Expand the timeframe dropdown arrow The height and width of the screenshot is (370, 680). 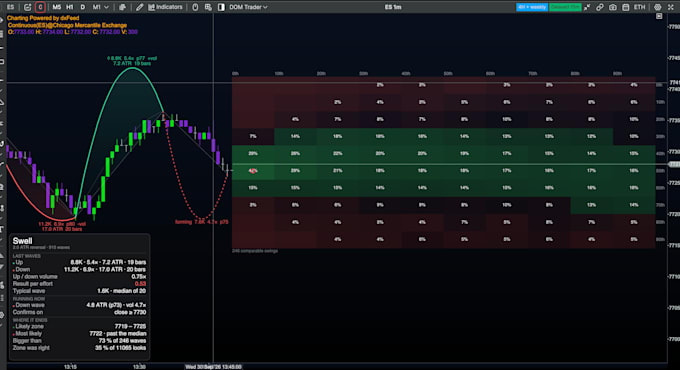106,7
